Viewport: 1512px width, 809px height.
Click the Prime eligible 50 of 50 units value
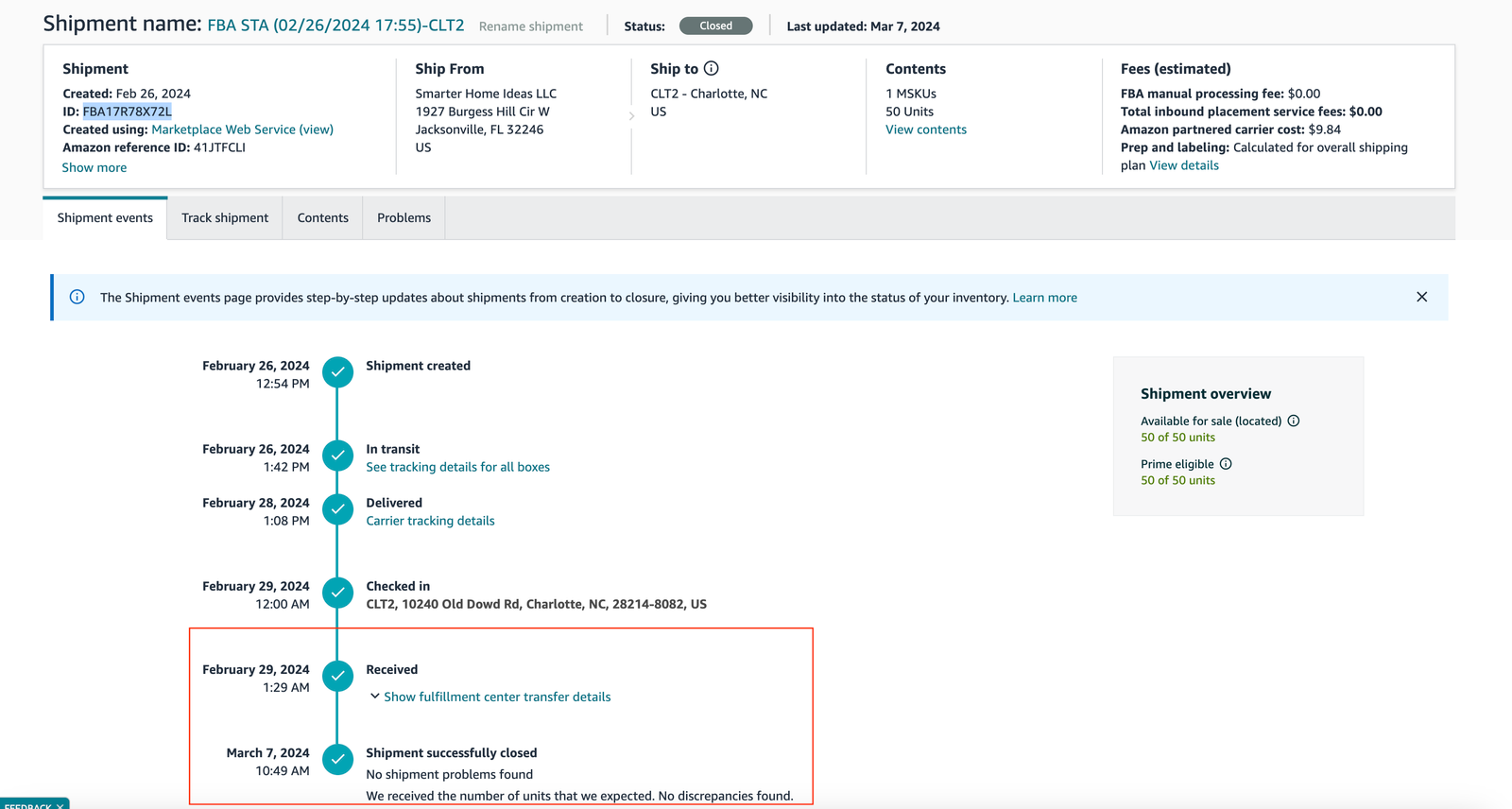(x=1177, y=480)
